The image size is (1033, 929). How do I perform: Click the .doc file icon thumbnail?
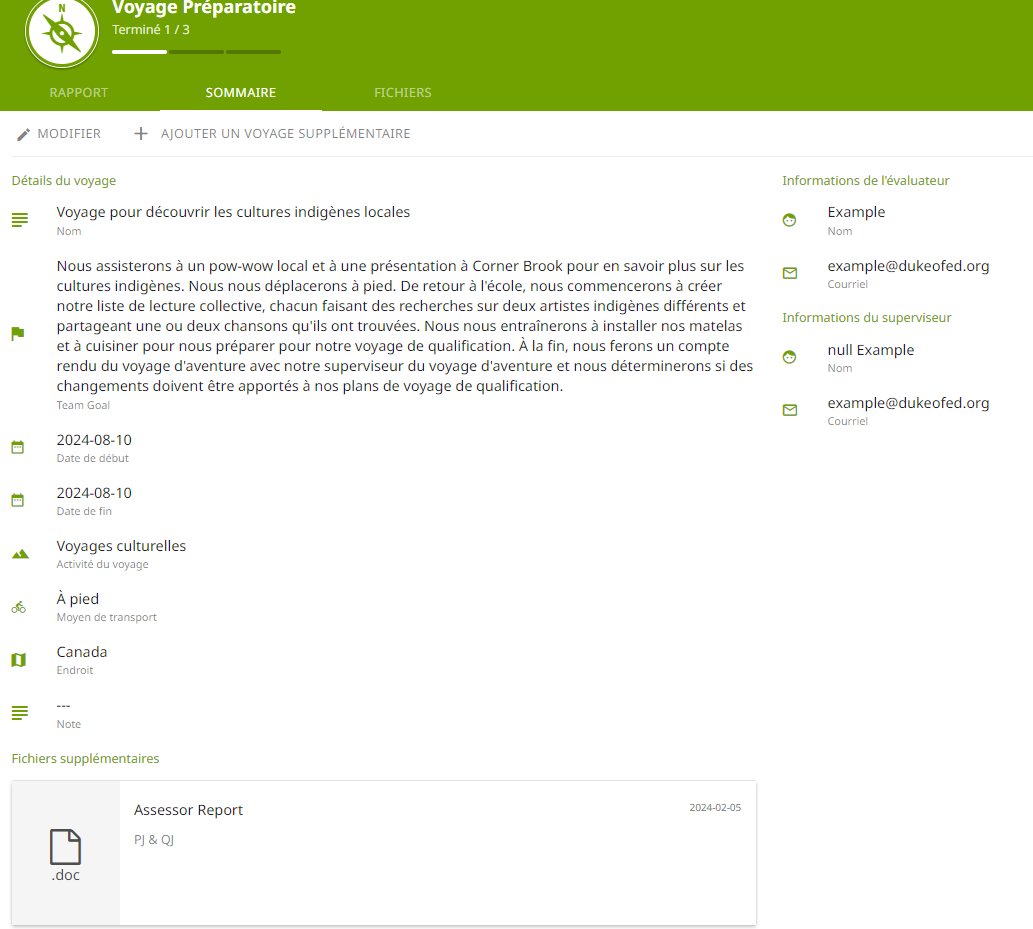pyautogui.click(x=66, y=853)
